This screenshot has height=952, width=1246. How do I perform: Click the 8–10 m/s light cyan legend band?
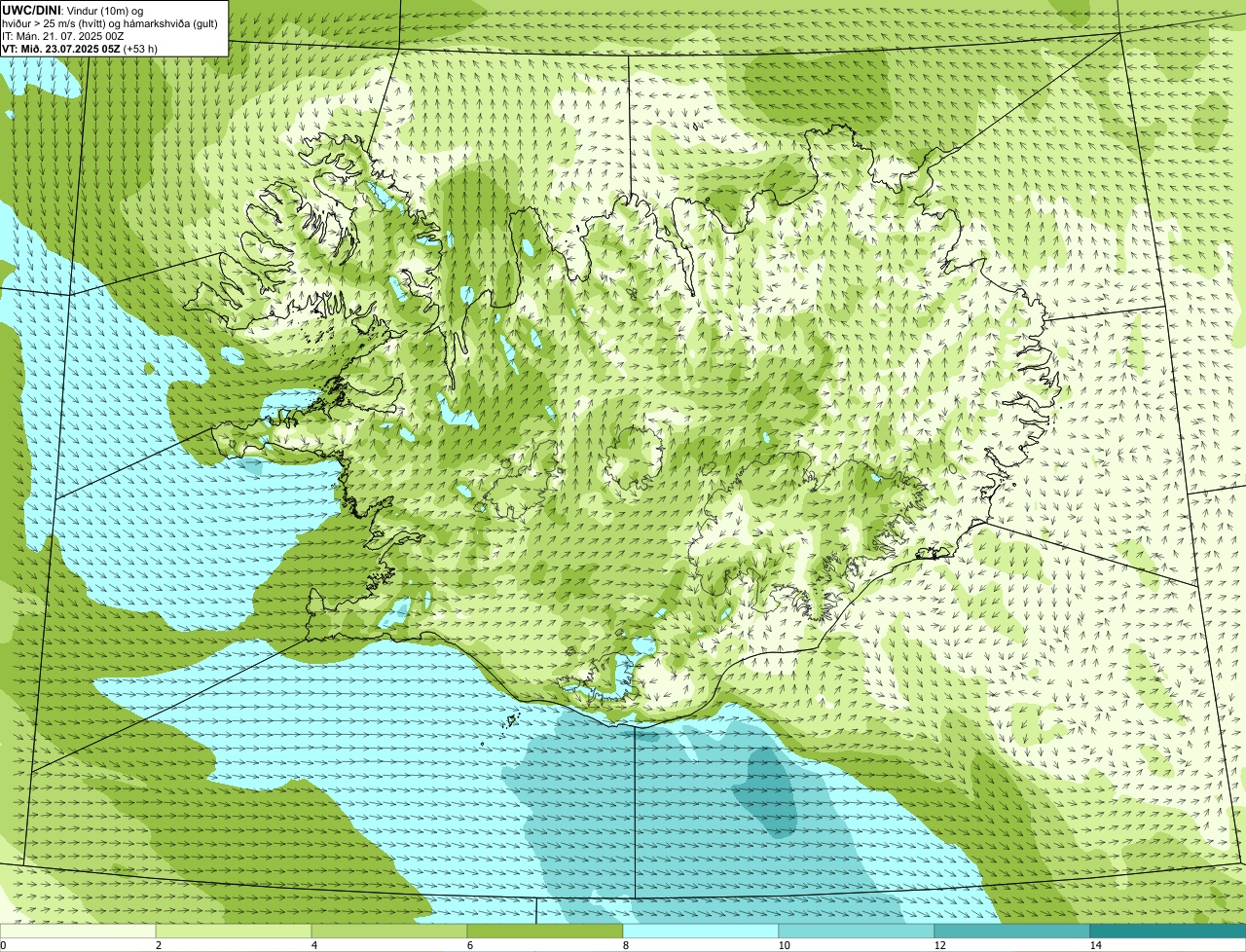coord(701,931)
